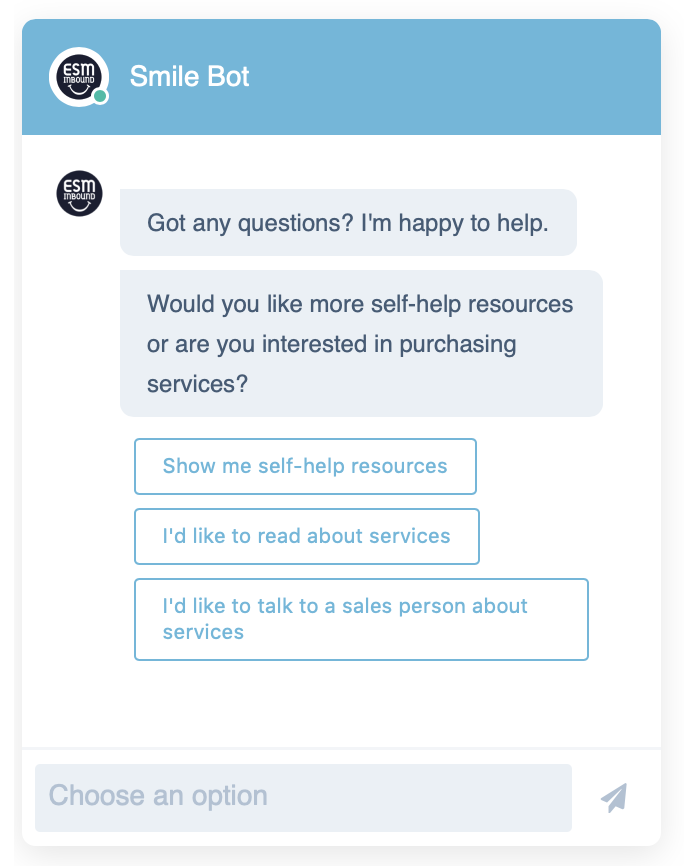Click the Smile Bot title text

point(190,77)
